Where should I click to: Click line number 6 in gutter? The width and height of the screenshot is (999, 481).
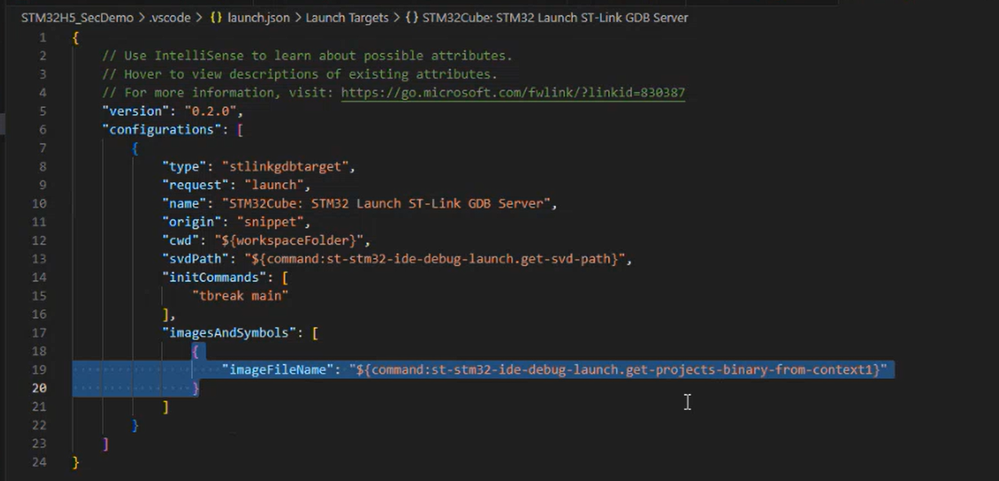click(x=43, y=129)
